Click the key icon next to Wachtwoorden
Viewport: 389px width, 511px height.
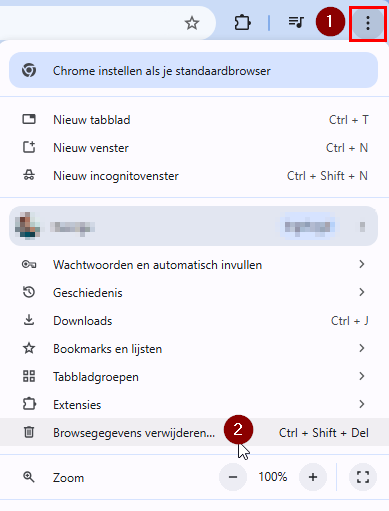(29, 265)
